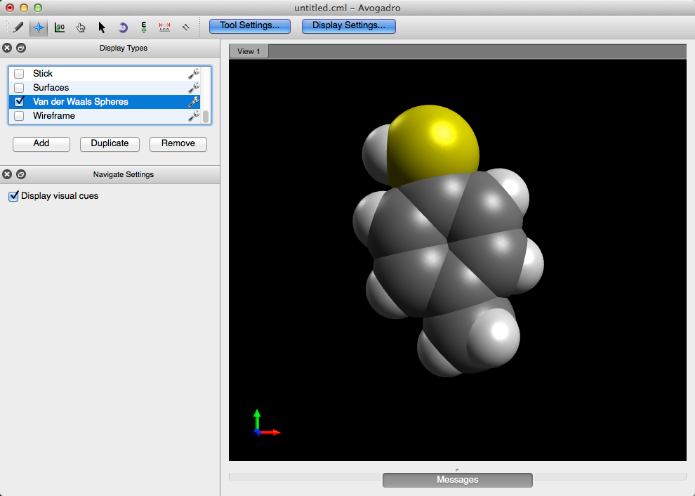Select the Auto Optimization tool
The image size is (695, 496).
(x=144, y=27)
